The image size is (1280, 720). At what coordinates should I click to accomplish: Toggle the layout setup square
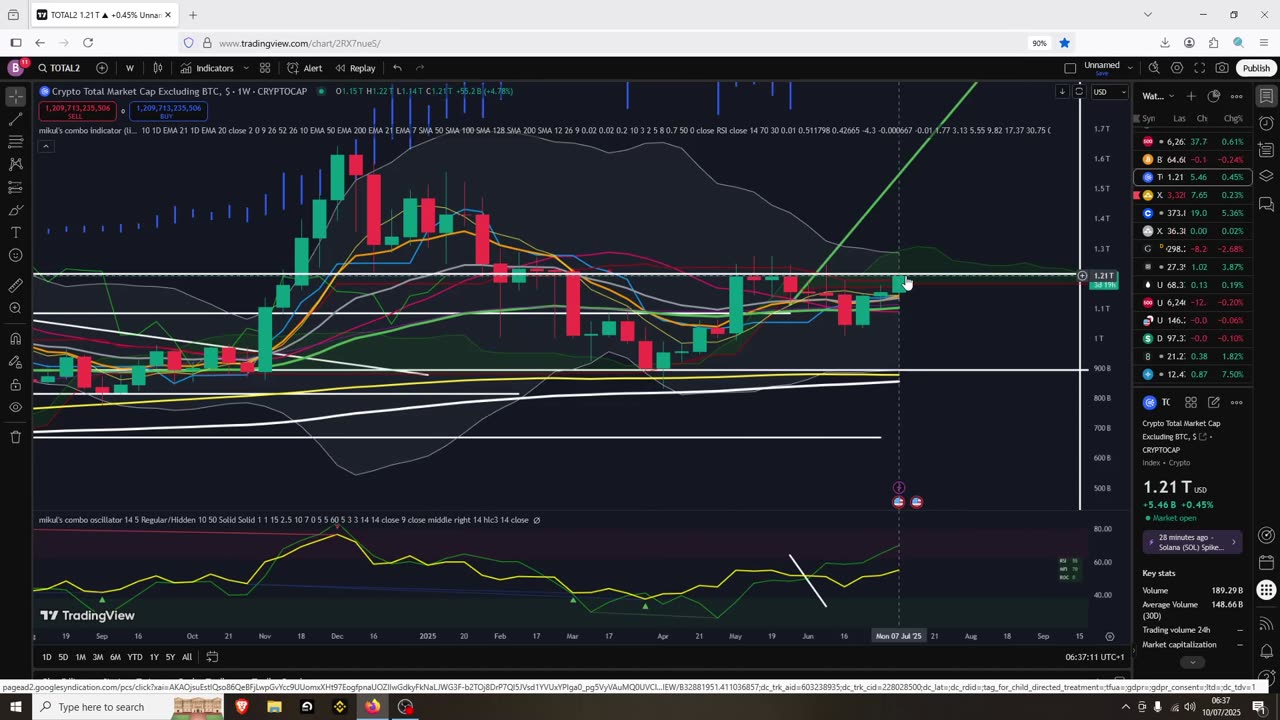click(1070, 68)
